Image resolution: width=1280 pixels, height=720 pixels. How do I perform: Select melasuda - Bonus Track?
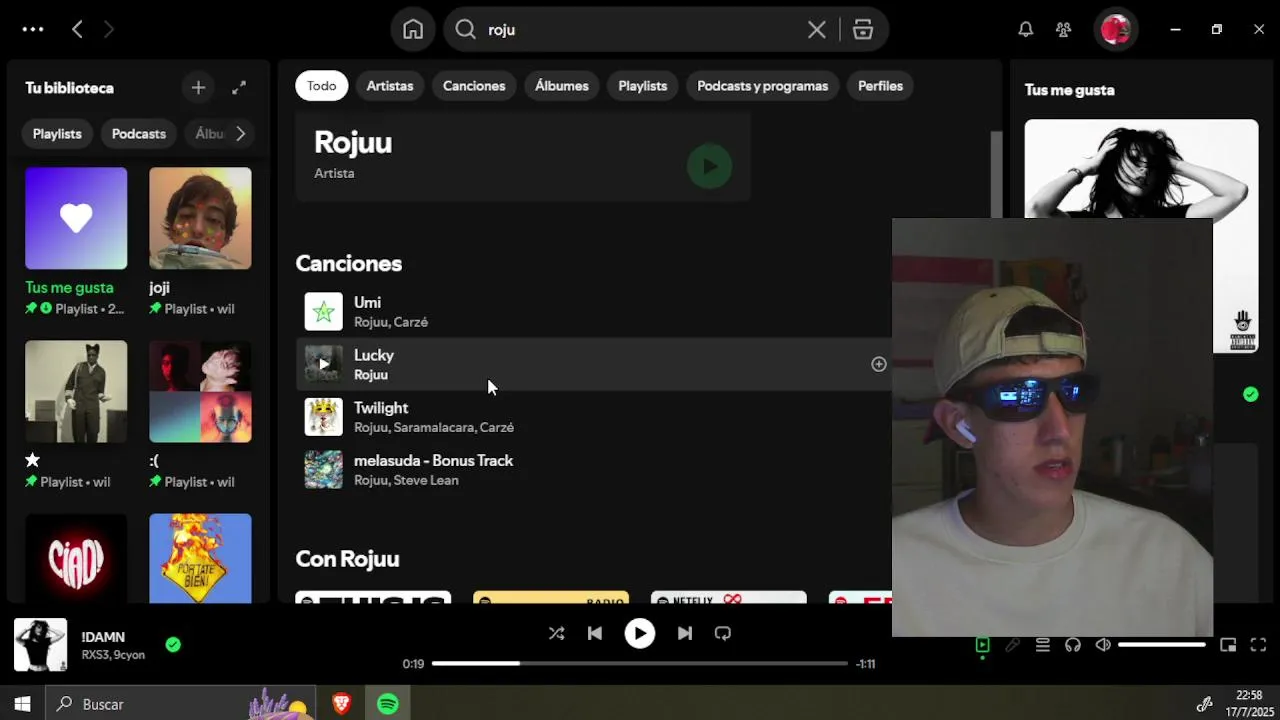[433, 461]
